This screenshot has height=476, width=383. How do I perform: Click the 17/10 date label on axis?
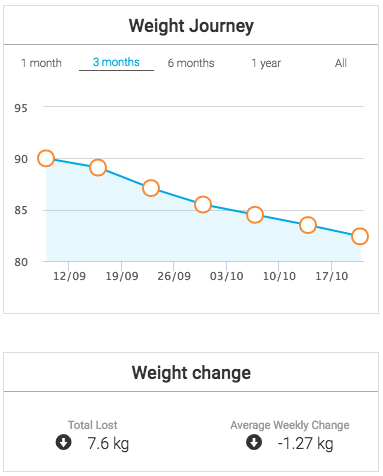click(332, 276)
